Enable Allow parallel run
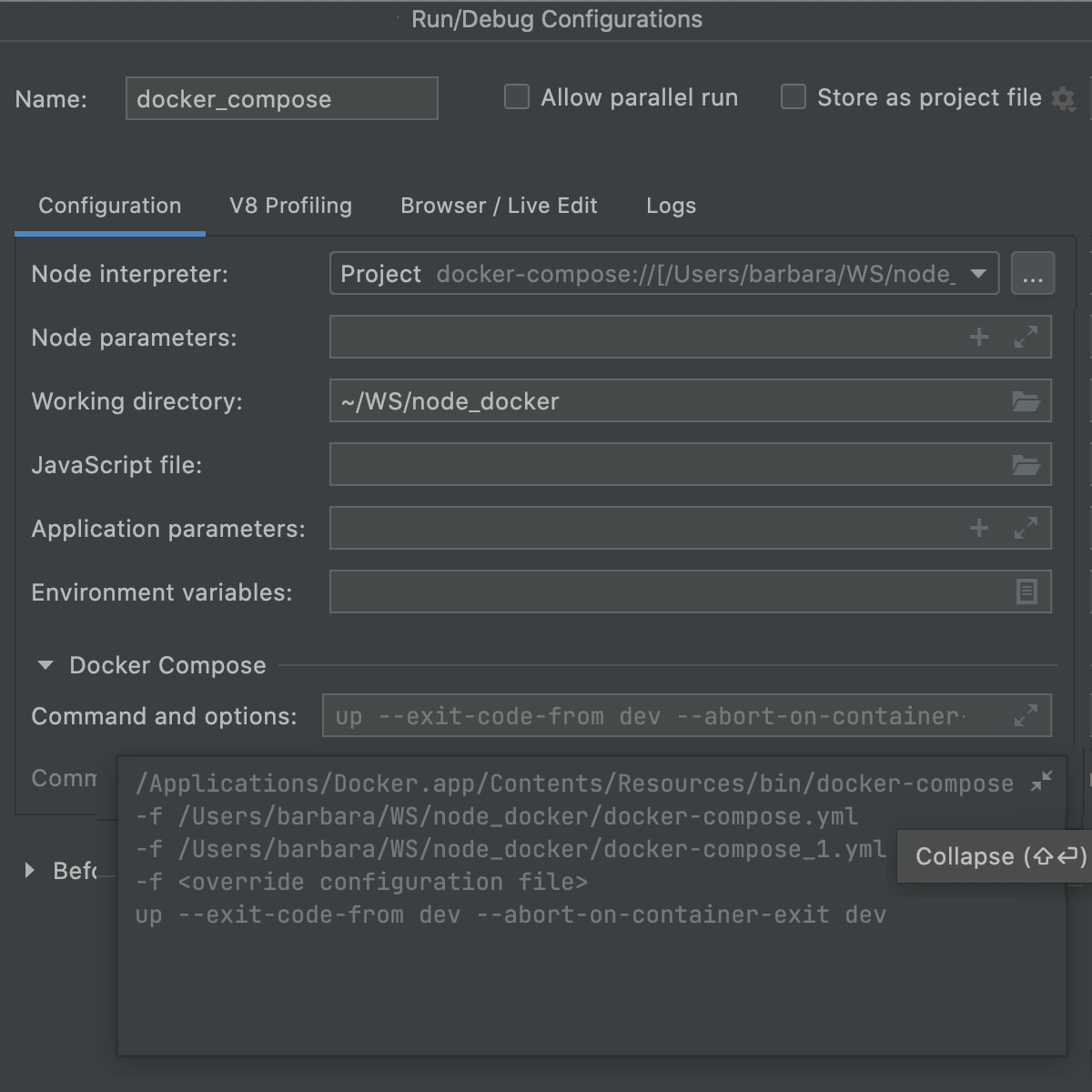The width and height of the screenshot is (1092, 1092). tap(516, 96)
